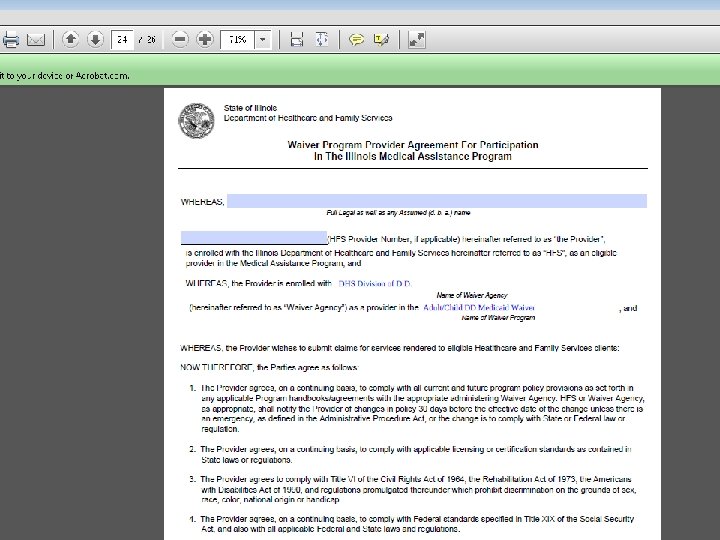Screen dimensions: 720x540
Task: Toggle read mode expand icon
Action: point(416,39)
